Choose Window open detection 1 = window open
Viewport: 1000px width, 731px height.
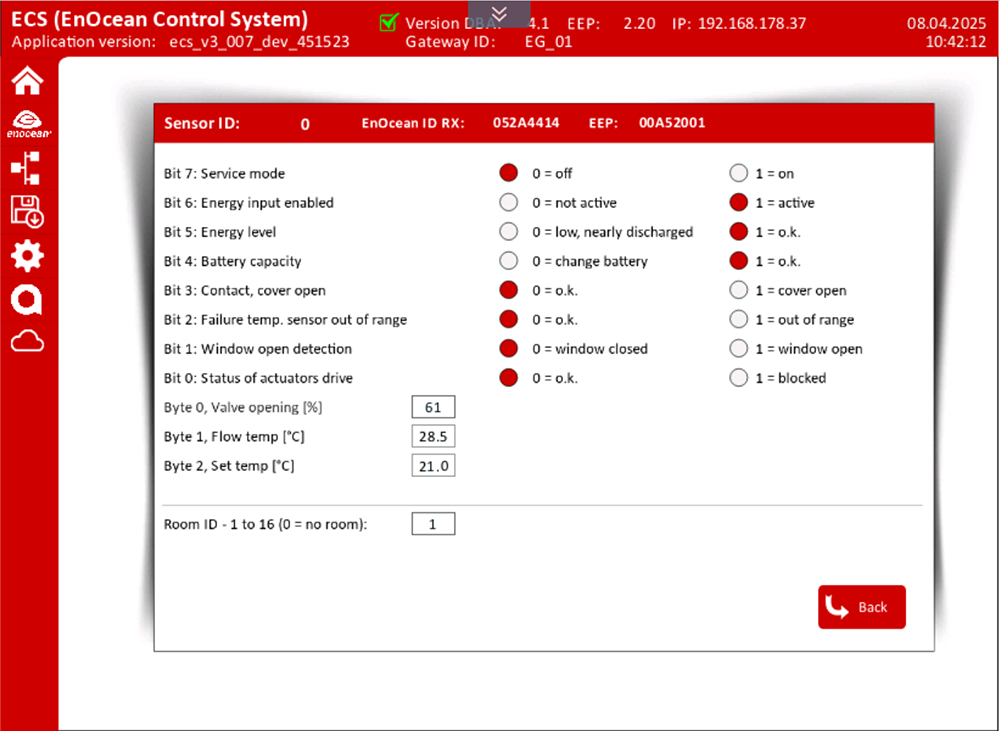[x=739, y=349]
